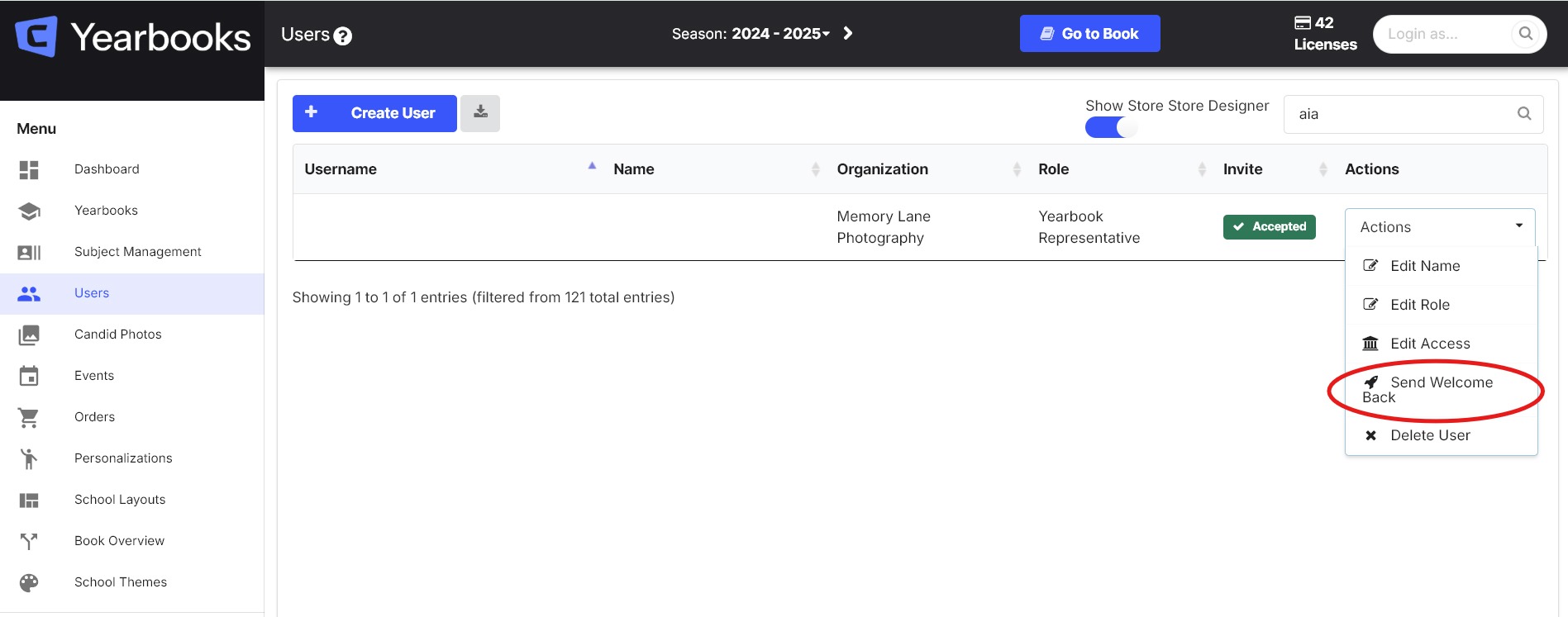Viewport: 1568px width, 617px height.
Task: Advance season with the right chevron
Action: pyautogui.click(x=848, y=34)
